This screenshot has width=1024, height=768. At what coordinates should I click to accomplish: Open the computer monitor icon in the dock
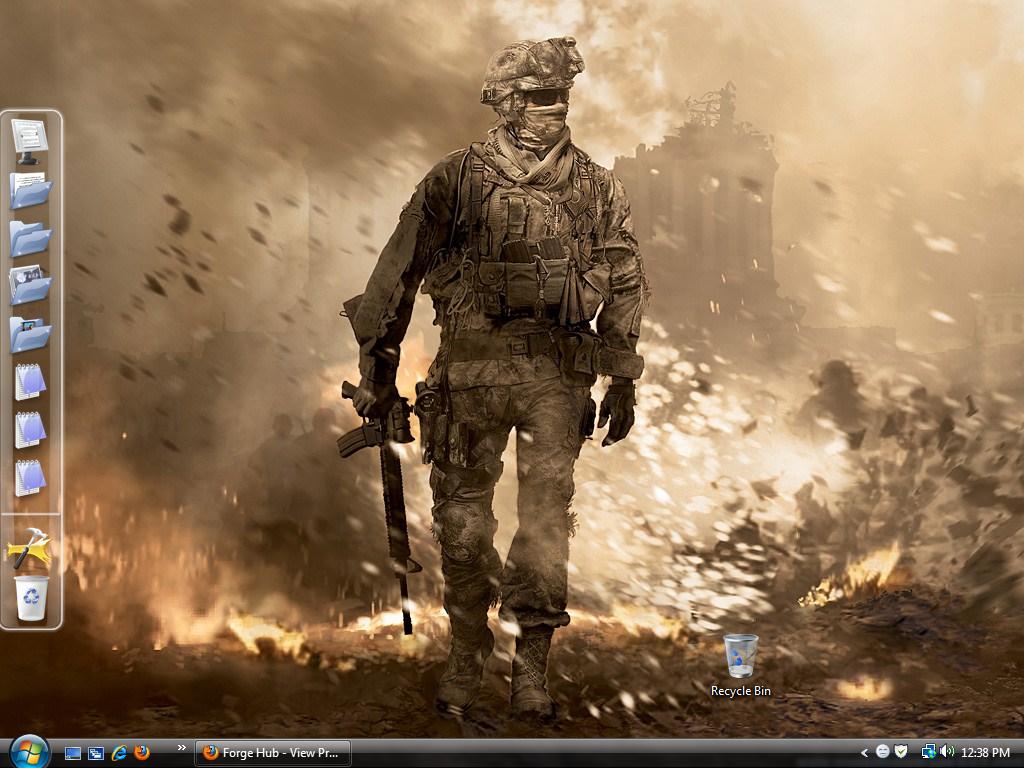coord(30,142)
